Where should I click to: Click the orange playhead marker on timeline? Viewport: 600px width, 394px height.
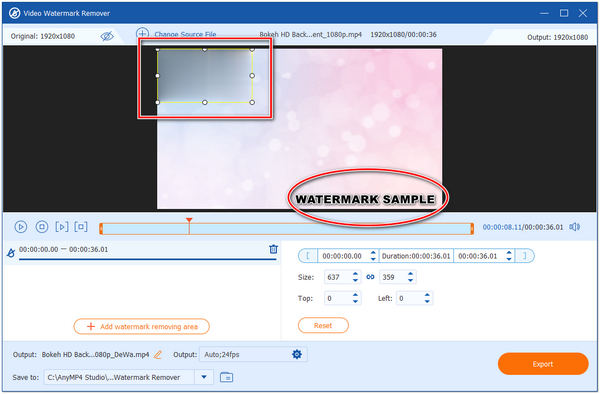coord(189,220)
